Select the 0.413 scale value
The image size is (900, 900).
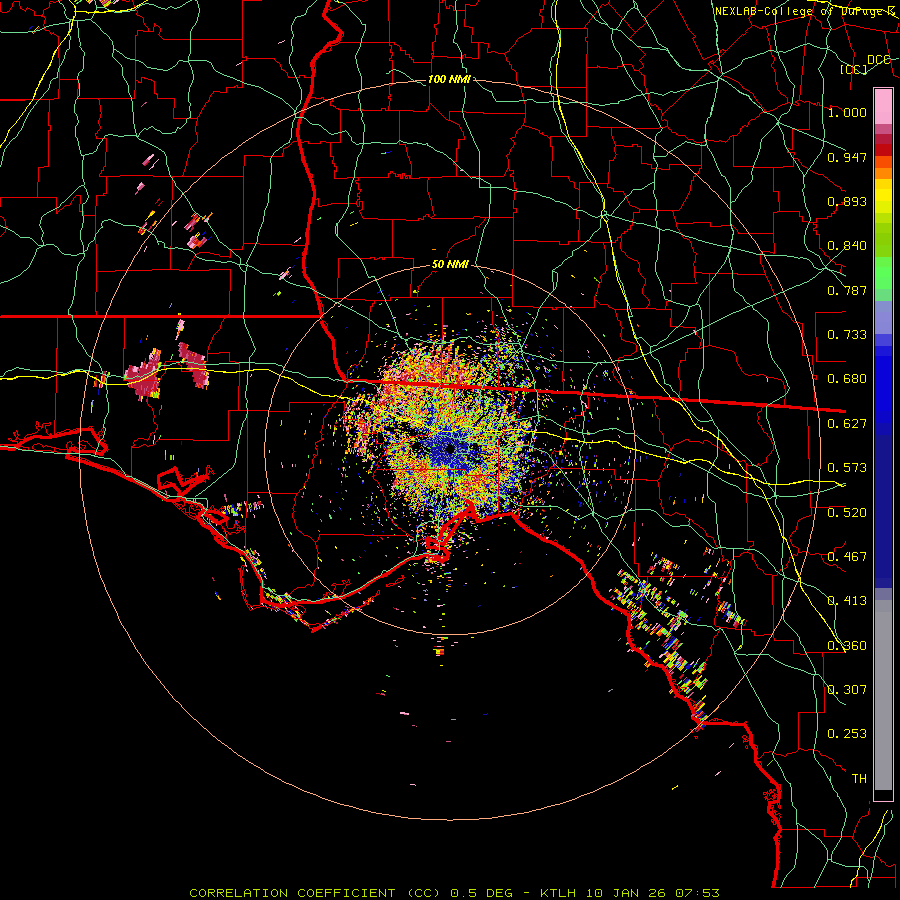coord(847,601)
